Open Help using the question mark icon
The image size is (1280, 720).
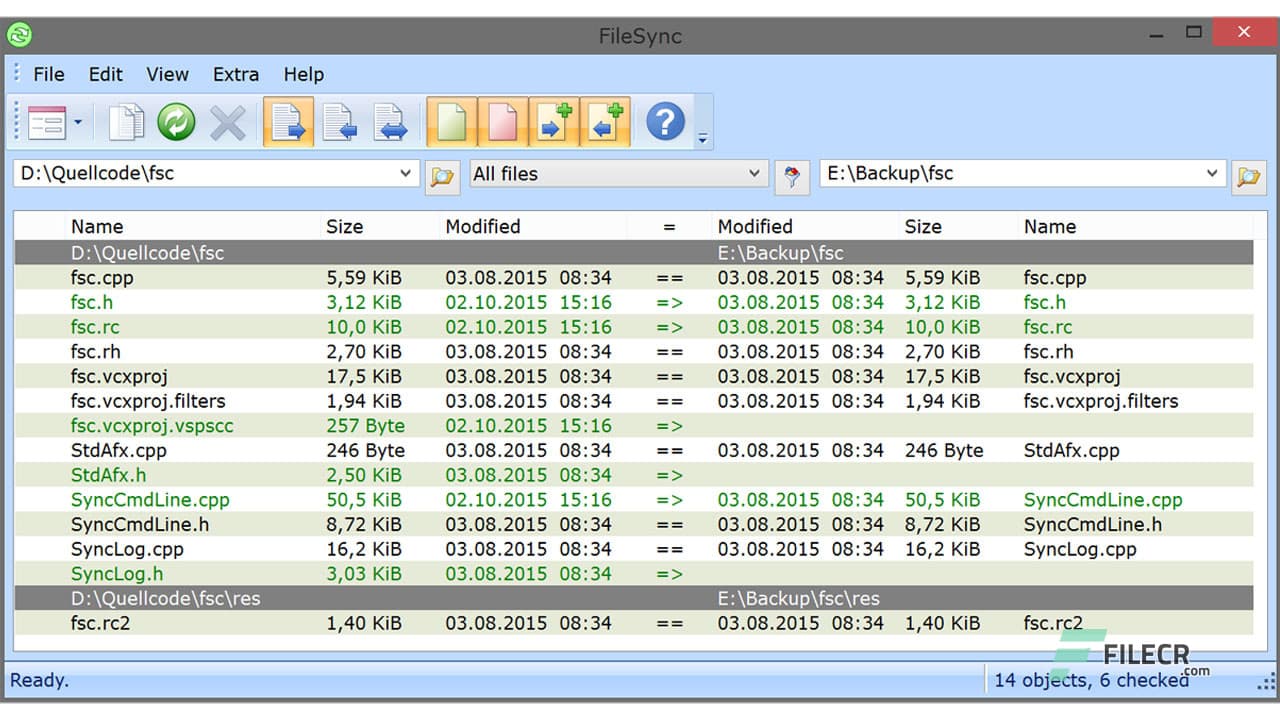pyautogui.click(x=666, y=121)
